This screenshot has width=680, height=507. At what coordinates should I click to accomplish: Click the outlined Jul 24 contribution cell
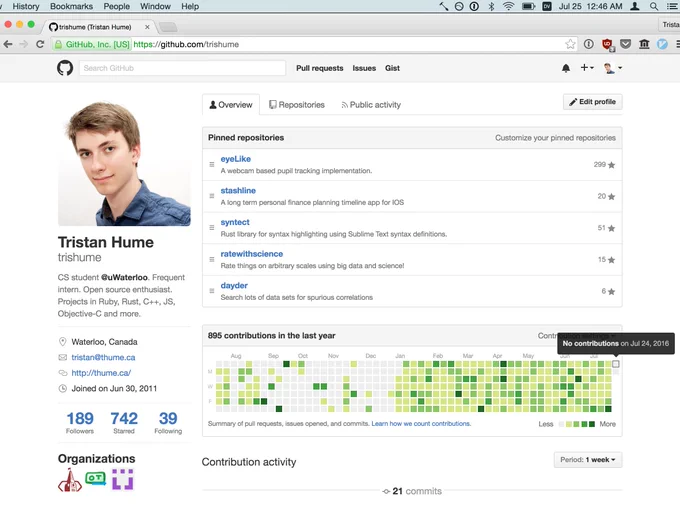pyautogui.click(x=616, y=364)
